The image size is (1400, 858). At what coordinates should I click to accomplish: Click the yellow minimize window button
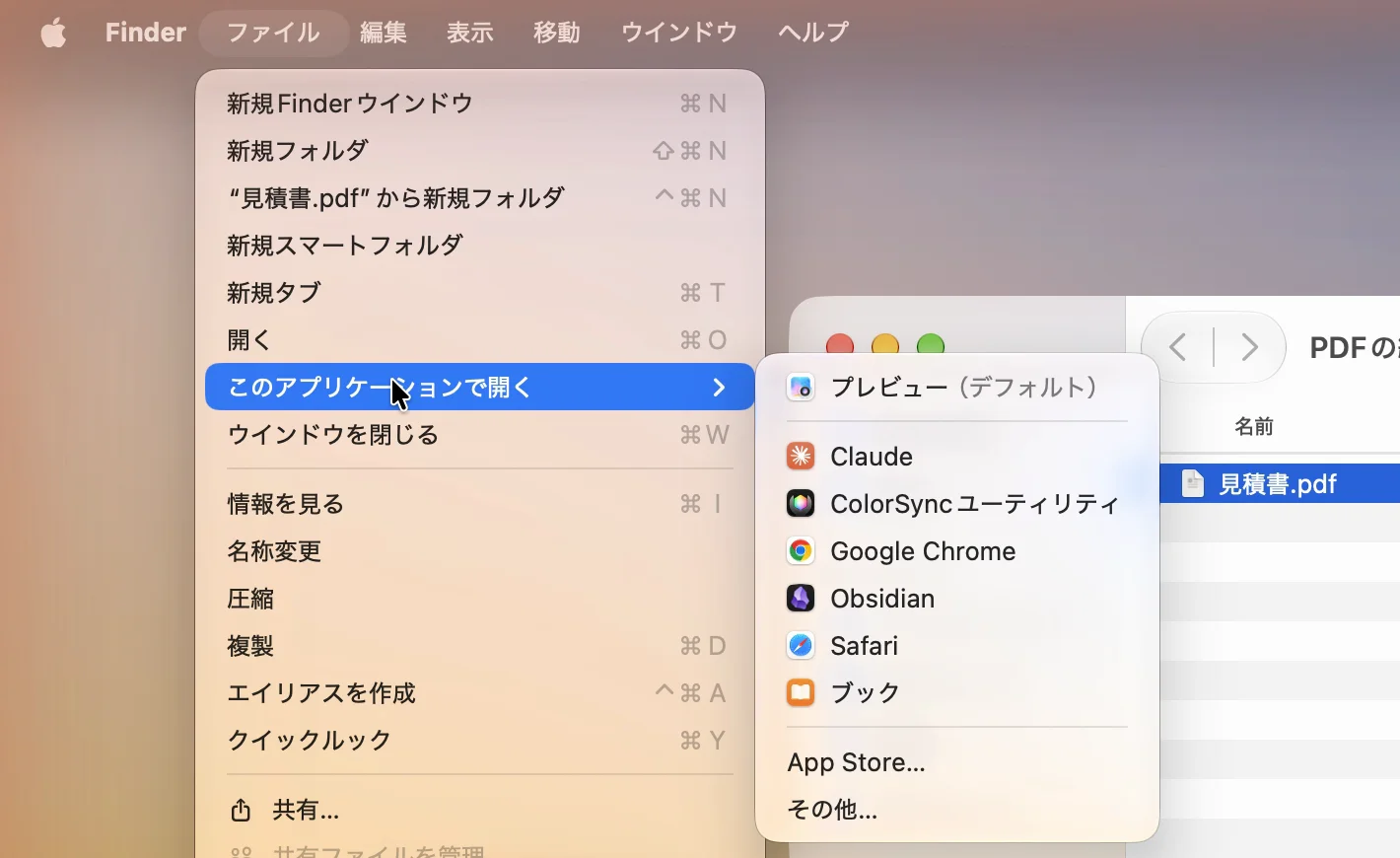pos(885,344)
